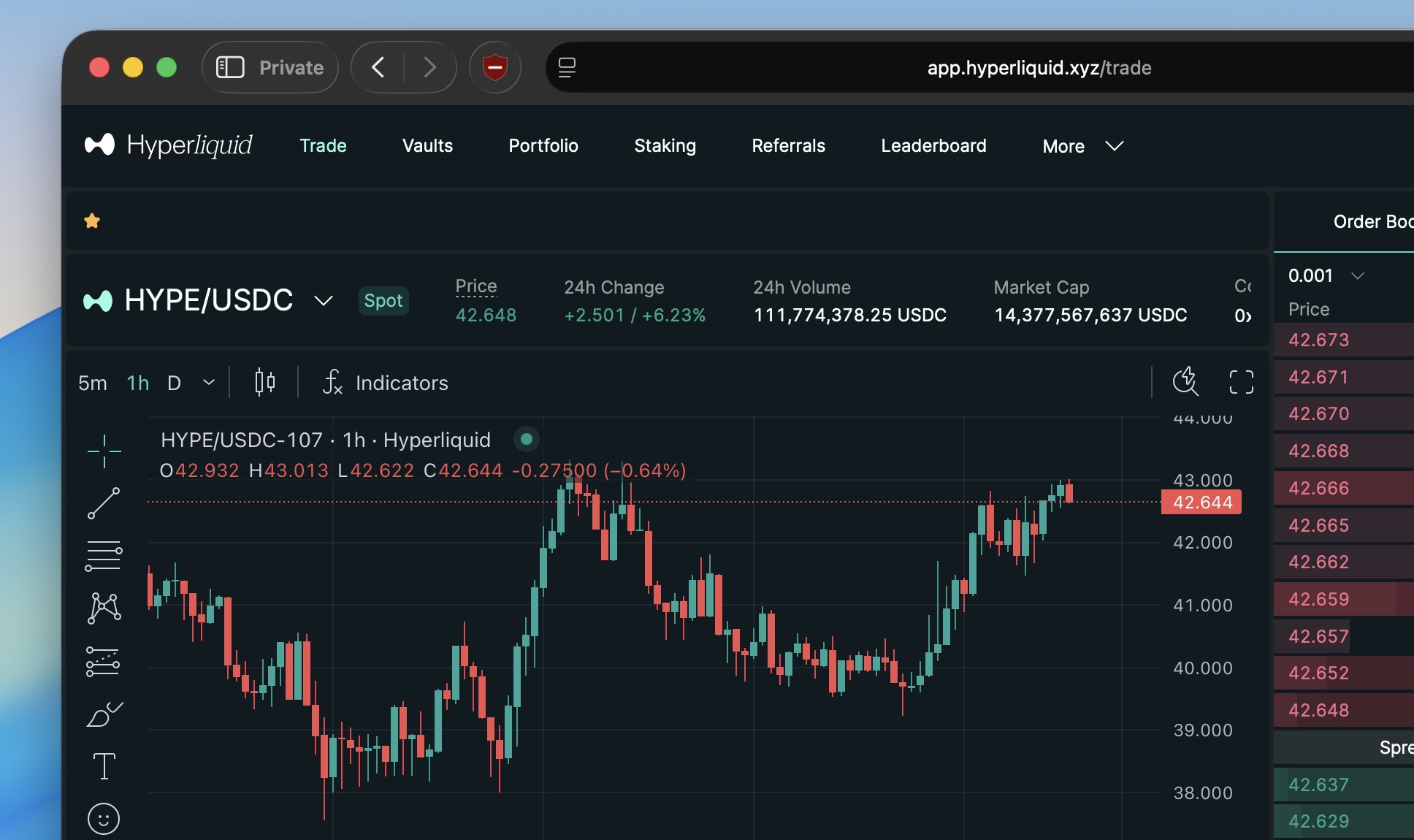
Task: Select the crosshair cursor tool
Action: click(x=104, y=451)
